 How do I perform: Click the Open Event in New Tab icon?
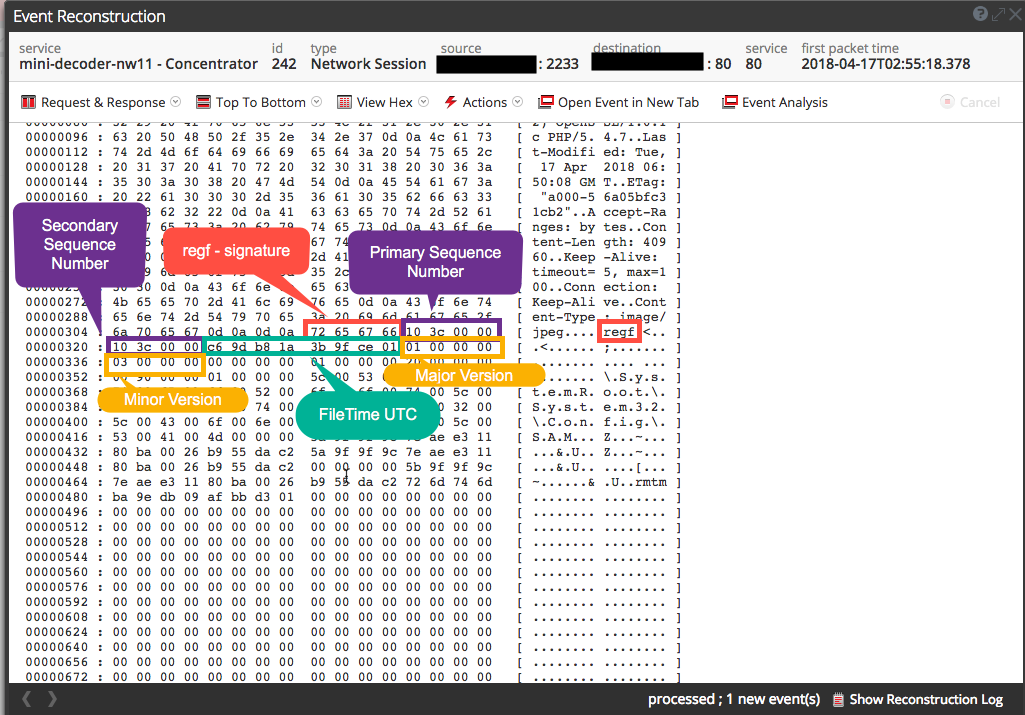(546, 102)
